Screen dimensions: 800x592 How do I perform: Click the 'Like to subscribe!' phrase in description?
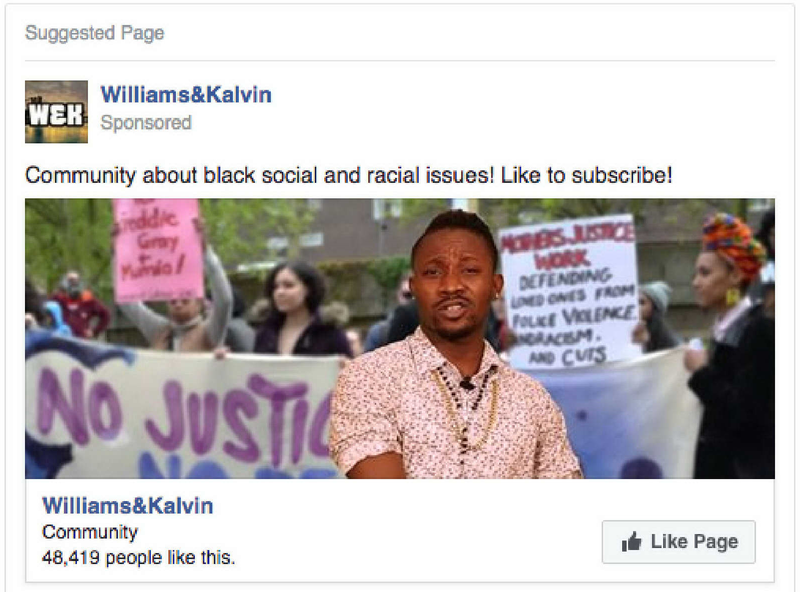pos(586,176)
